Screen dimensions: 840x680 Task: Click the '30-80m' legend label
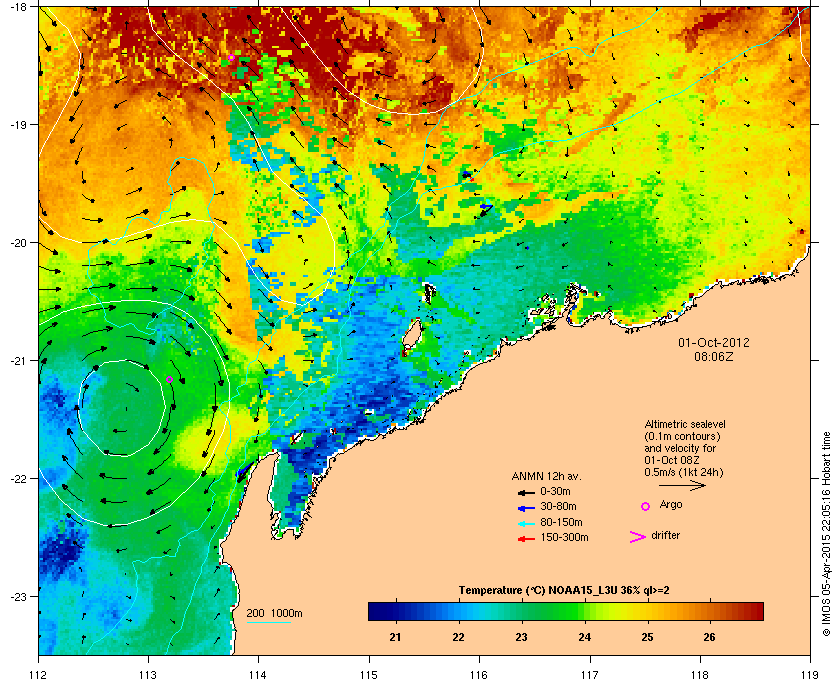pos(558,506)
